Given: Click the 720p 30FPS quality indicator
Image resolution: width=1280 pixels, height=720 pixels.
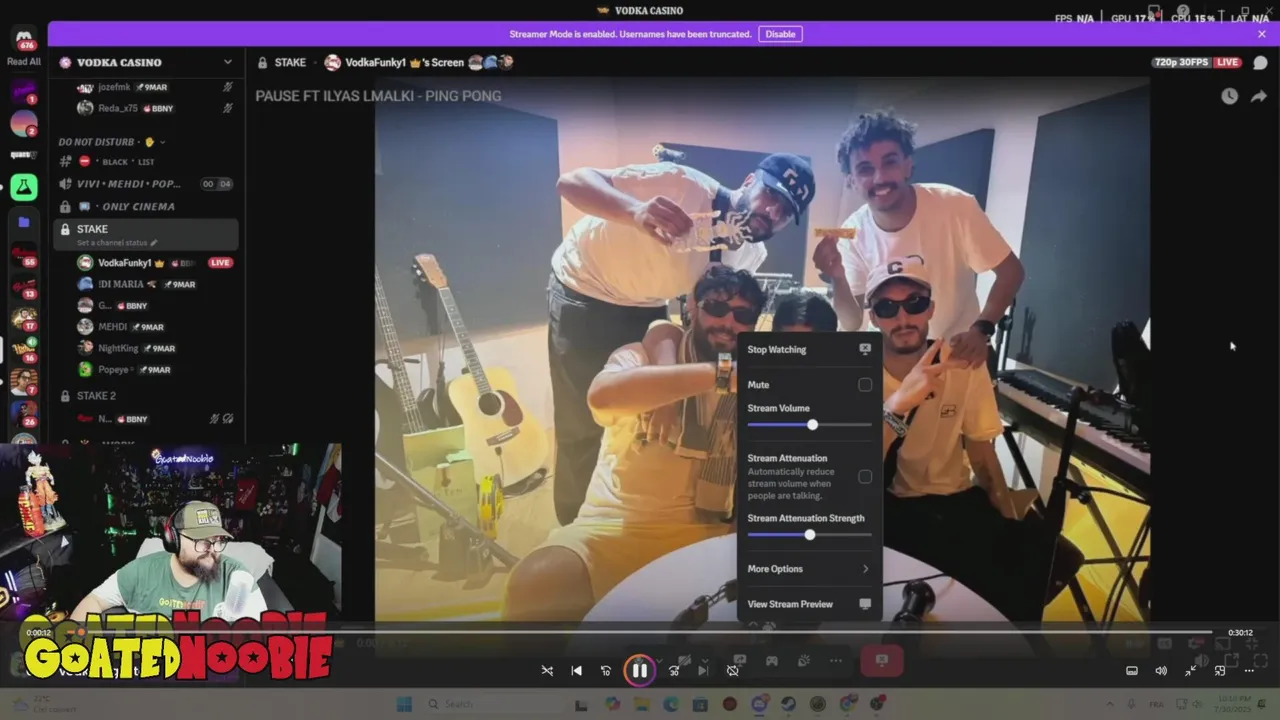Looking at the screenshot, I should [x=1181, y=62].
